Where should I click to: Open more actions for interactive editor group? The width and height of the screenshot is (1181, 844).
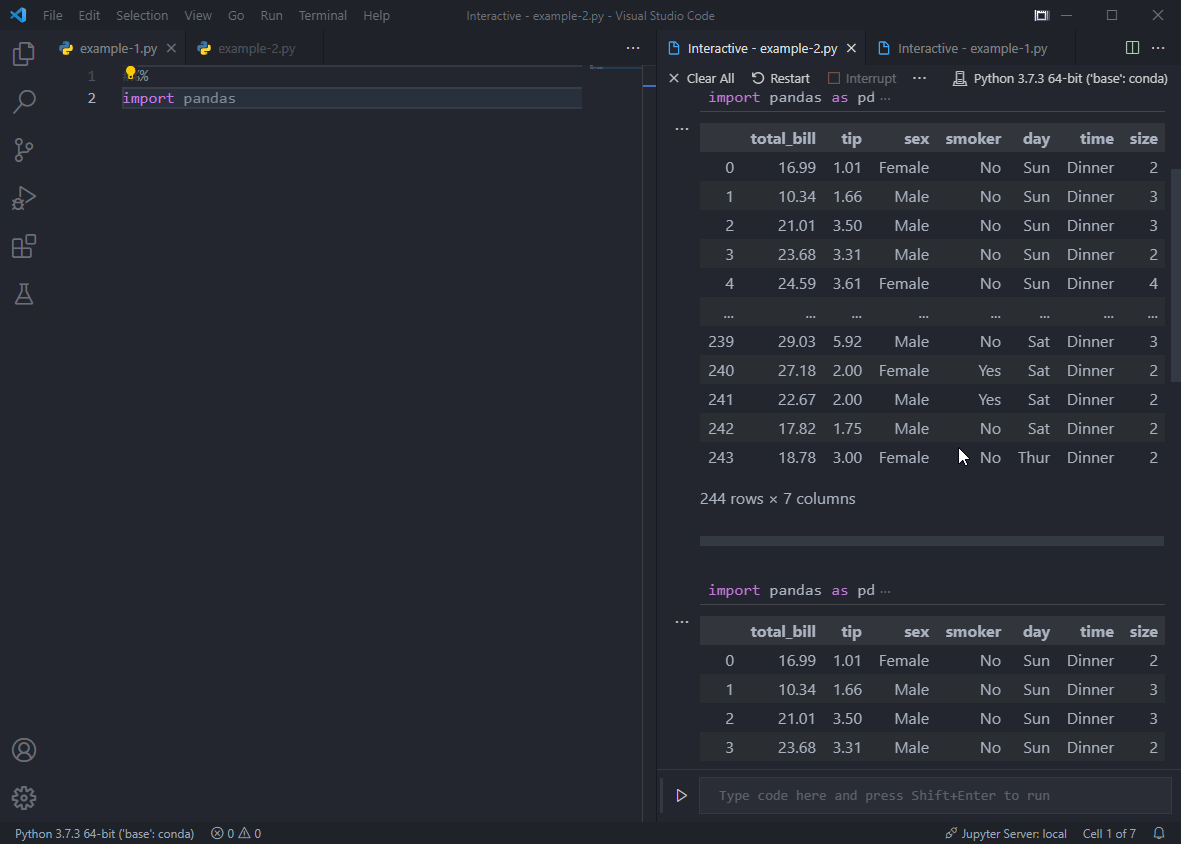1158,47
